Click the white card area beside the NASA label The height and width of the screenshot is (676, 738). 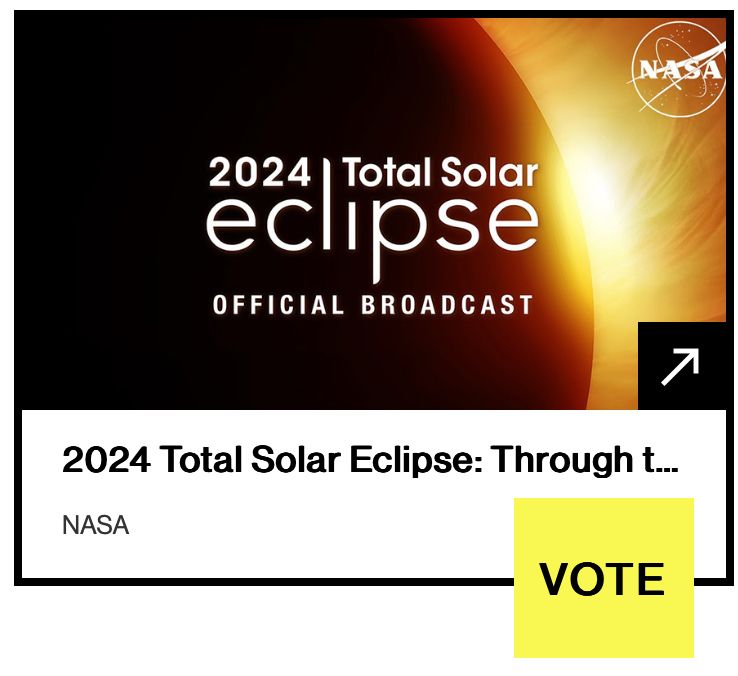point(306,525)
